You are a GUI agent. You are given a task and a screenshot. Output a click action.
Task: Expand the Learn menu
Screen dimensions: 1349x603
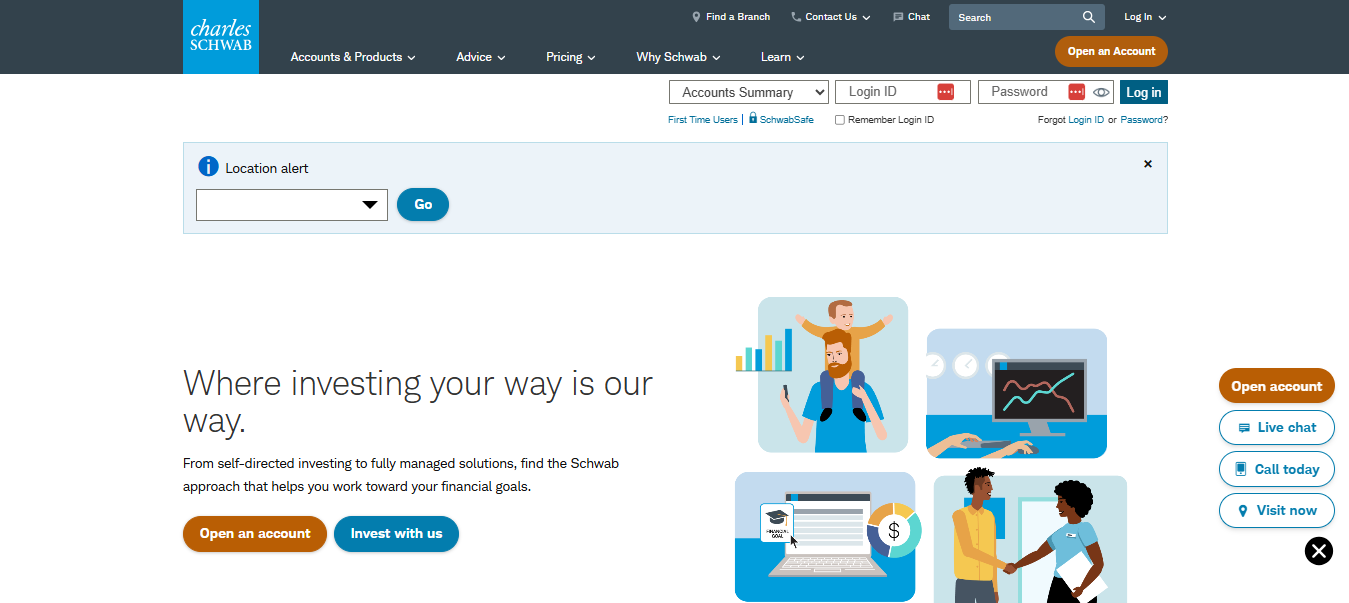782,57
